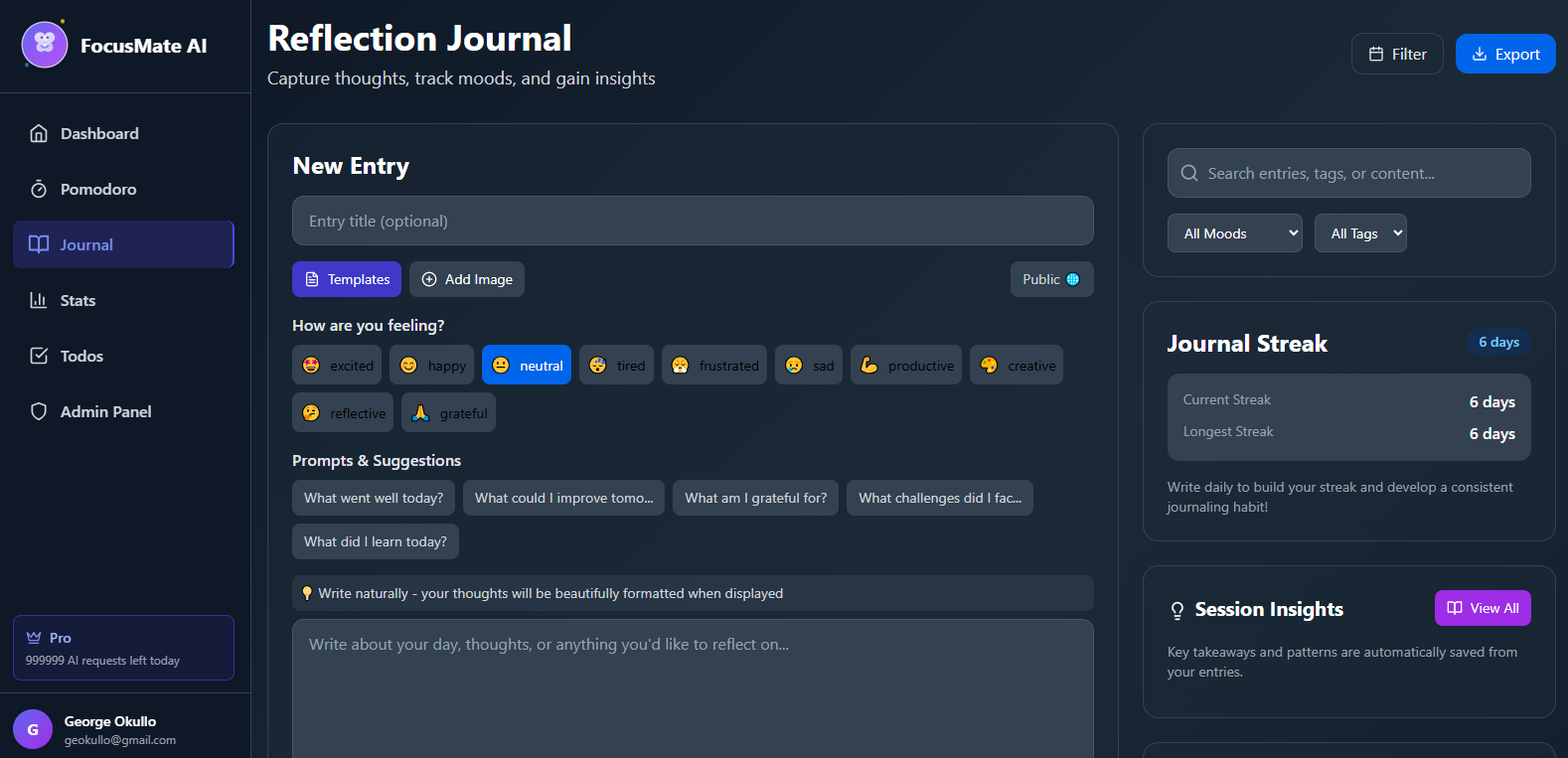Click the user avatar with letter G
The image size is (1568, 758).
[33, 729]
